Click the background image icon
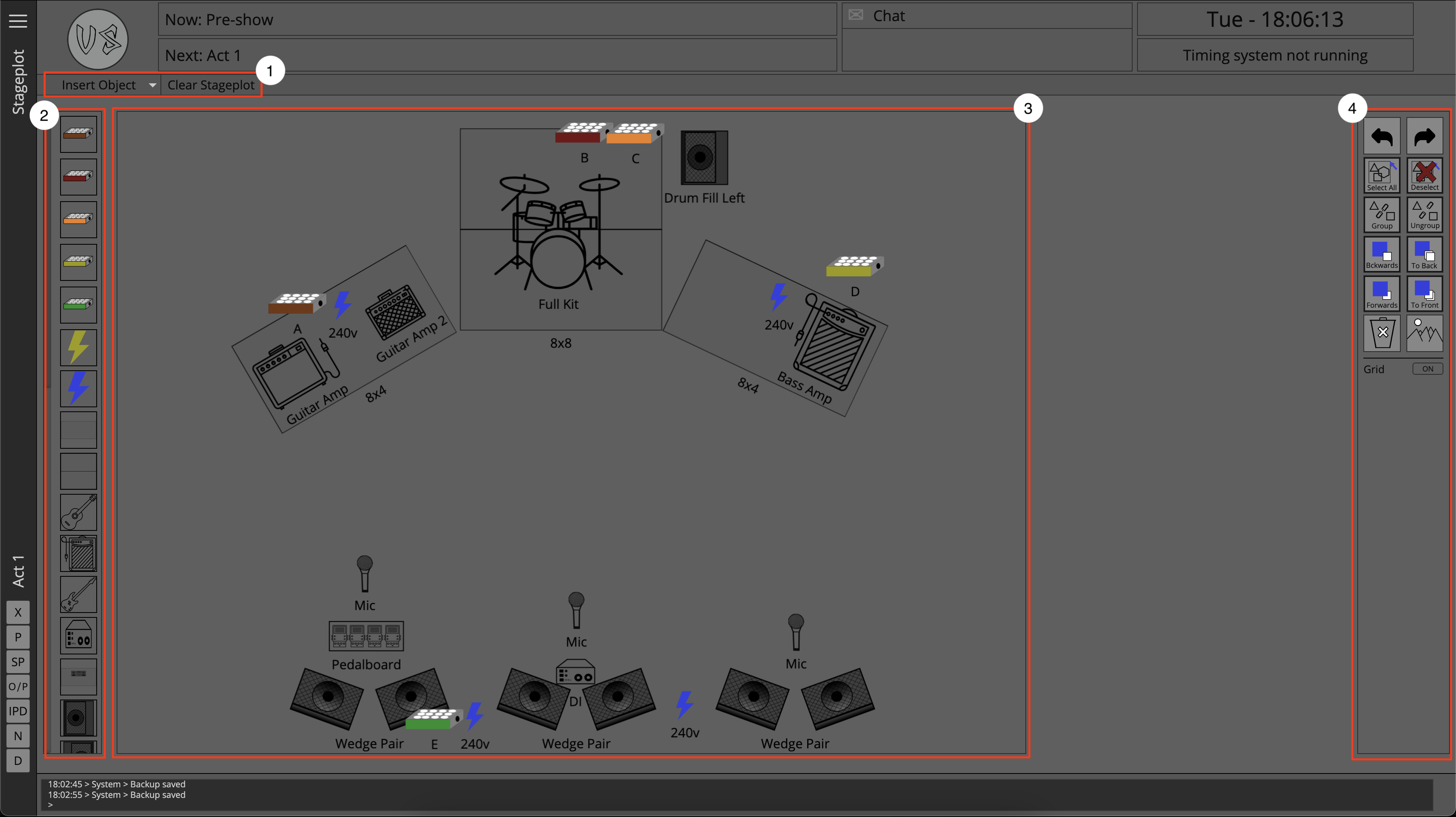 click(x=1424, y=334)
